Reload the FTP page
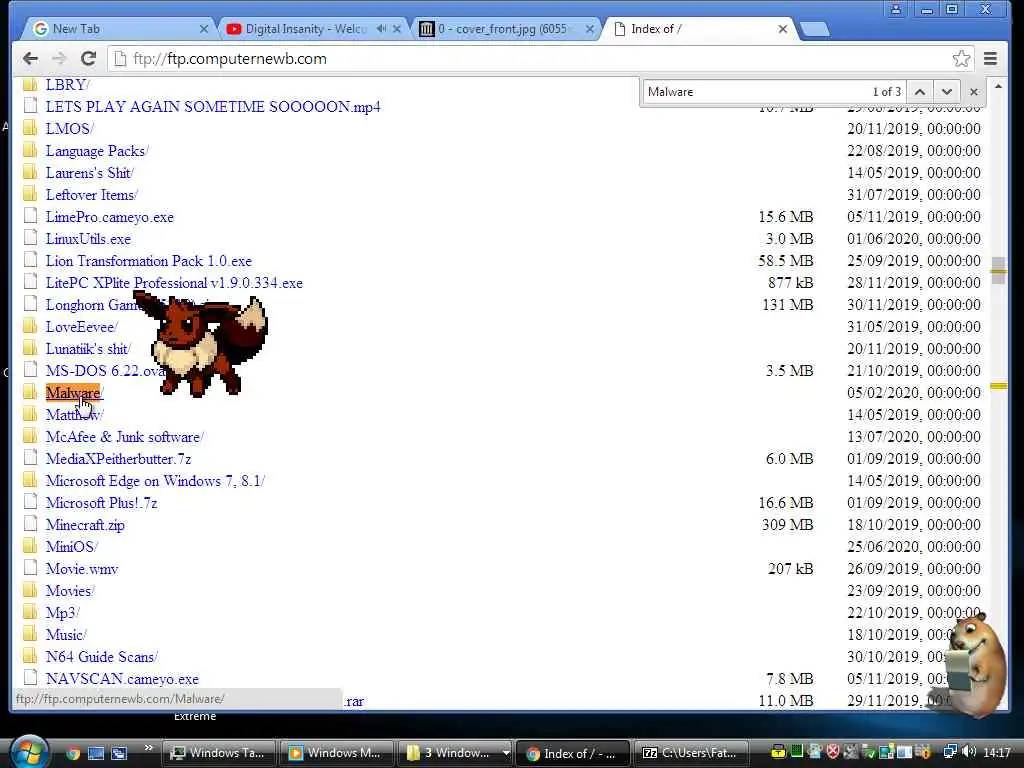Image resolution: width=1024 pixels, height=768 pixels. pyautogui.click(x=88, y=59)
